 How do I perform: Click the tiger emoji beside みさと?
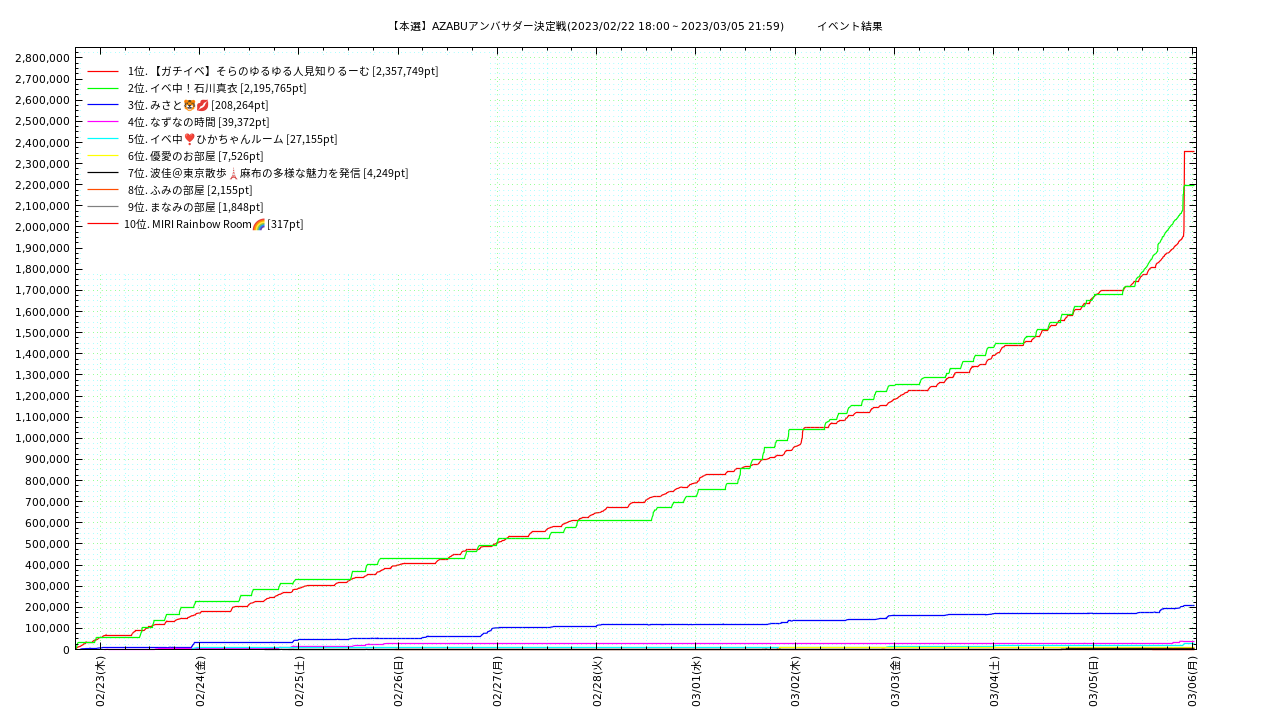(190, 105)
